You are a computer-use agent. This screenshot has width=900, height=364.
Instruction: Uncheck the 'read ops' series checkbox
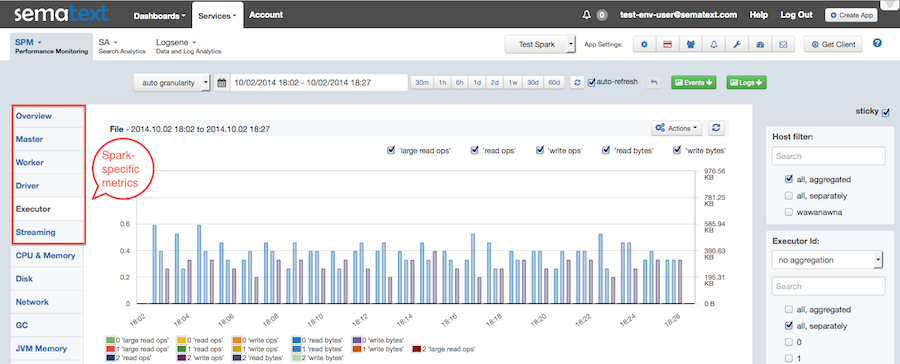(x=475, y=150)
